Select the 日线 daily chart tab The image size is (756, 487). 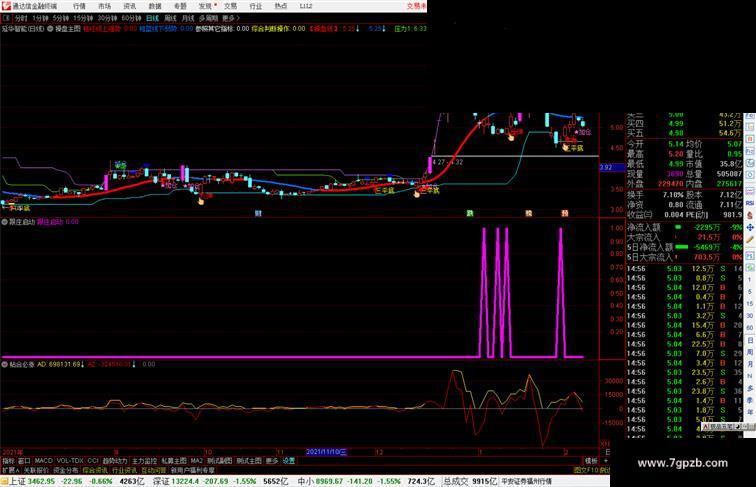click(152, 18)
